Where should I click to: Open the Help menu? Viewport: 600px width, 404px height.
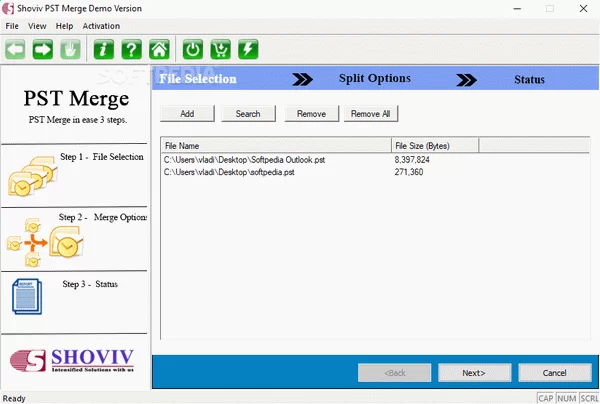coord(64,26)
